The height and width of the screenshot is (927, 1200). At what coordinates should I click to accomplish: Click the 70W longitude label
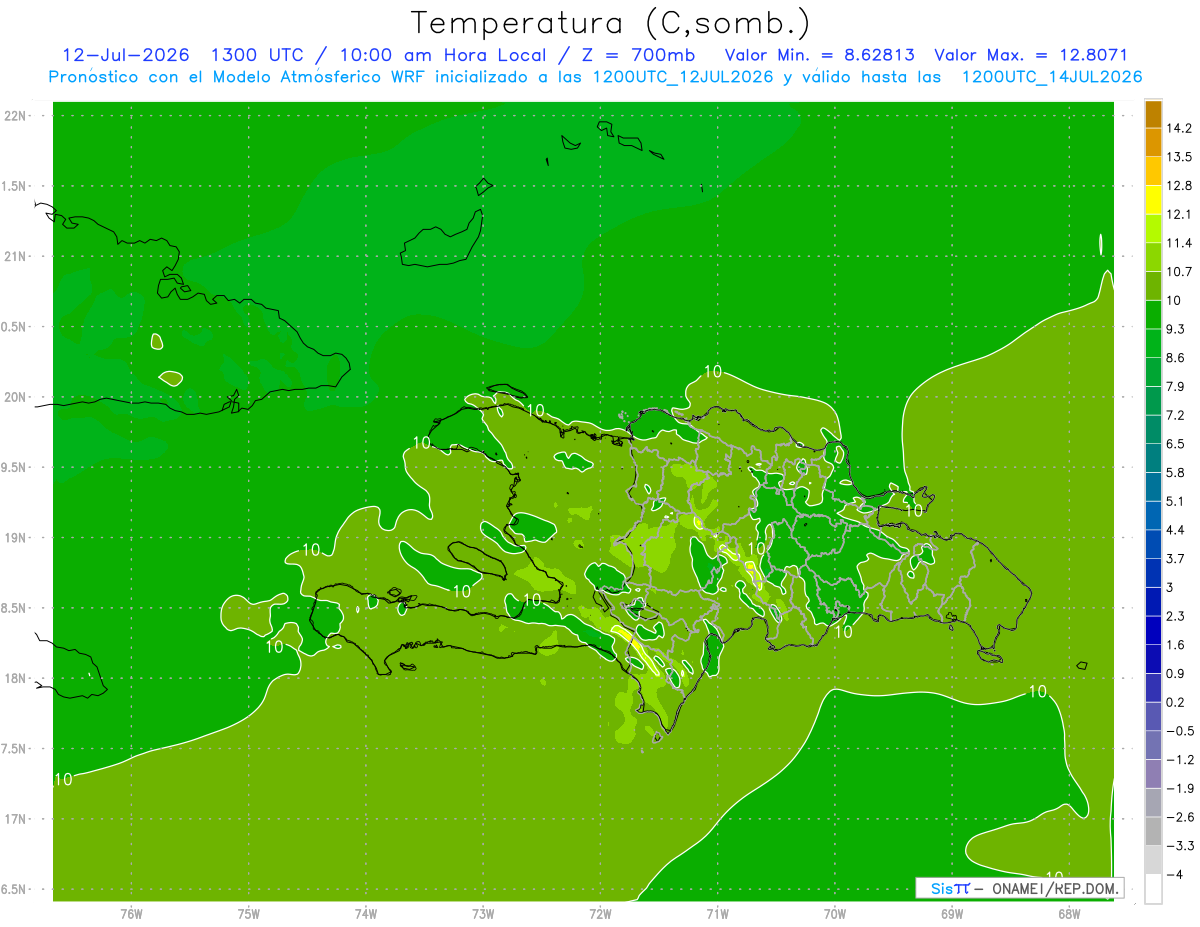click(x=835, y=914)
